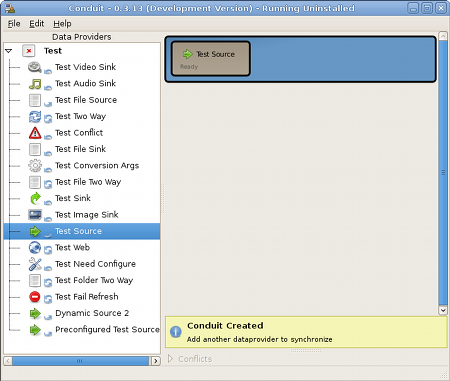Select Test Conflict dataprovider

click(79, 133)
